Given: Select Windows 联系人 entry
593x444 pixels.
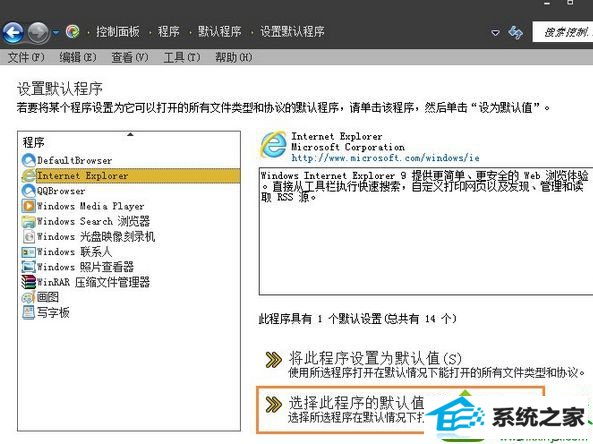Looking at the screenshot, I should (74, 251).
